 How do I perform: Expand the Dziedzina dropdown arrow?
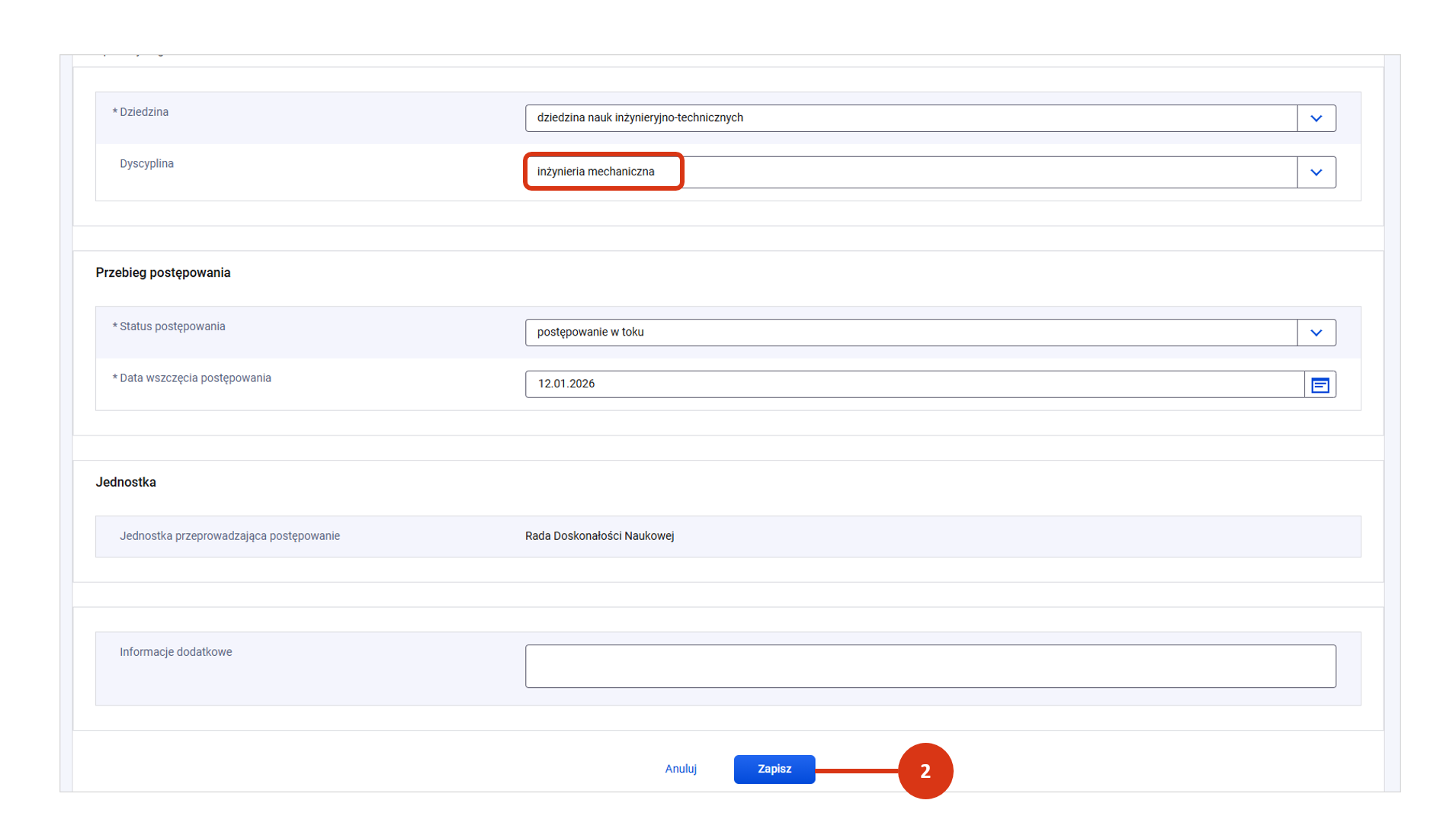tap(1316, 118)
